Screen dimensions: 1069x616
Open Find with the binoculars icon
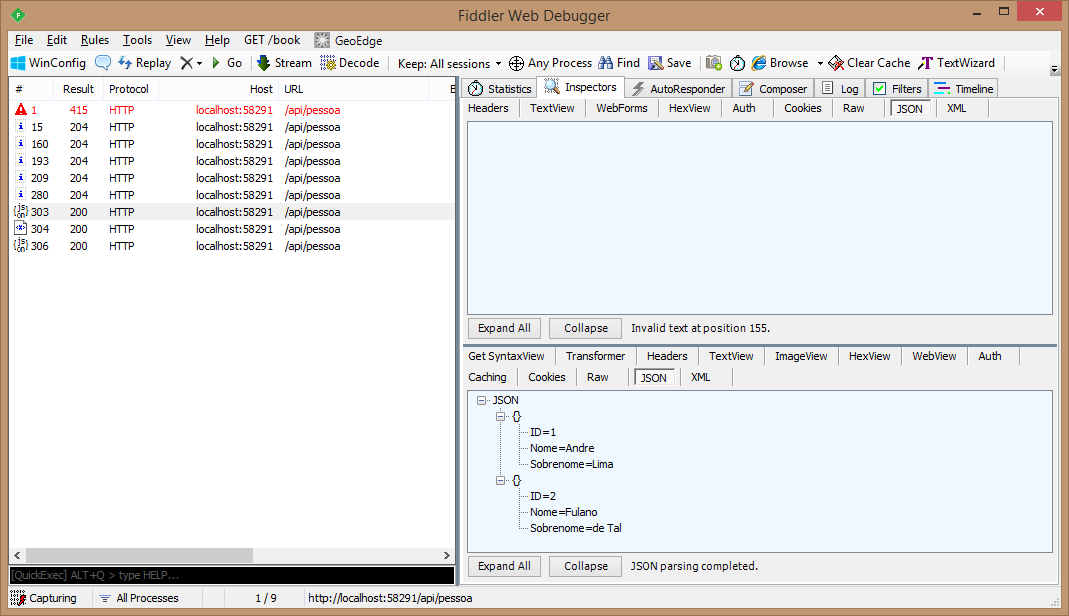click(605, 63)
